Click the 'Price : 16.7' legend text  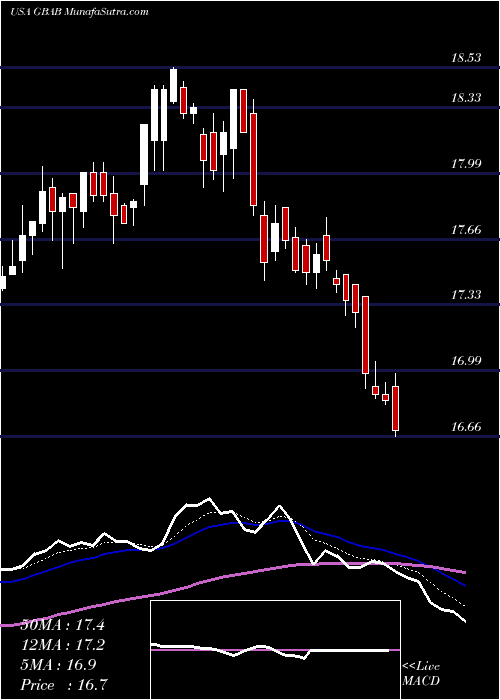(64, 684)
